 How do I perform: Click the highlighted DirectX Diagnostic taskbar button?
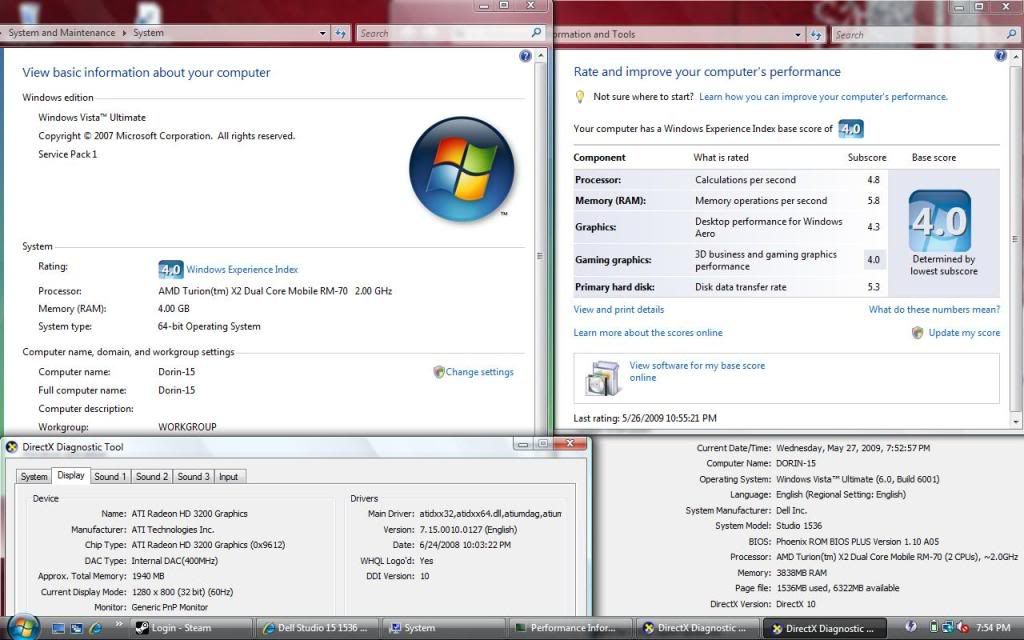click(824, 628)
